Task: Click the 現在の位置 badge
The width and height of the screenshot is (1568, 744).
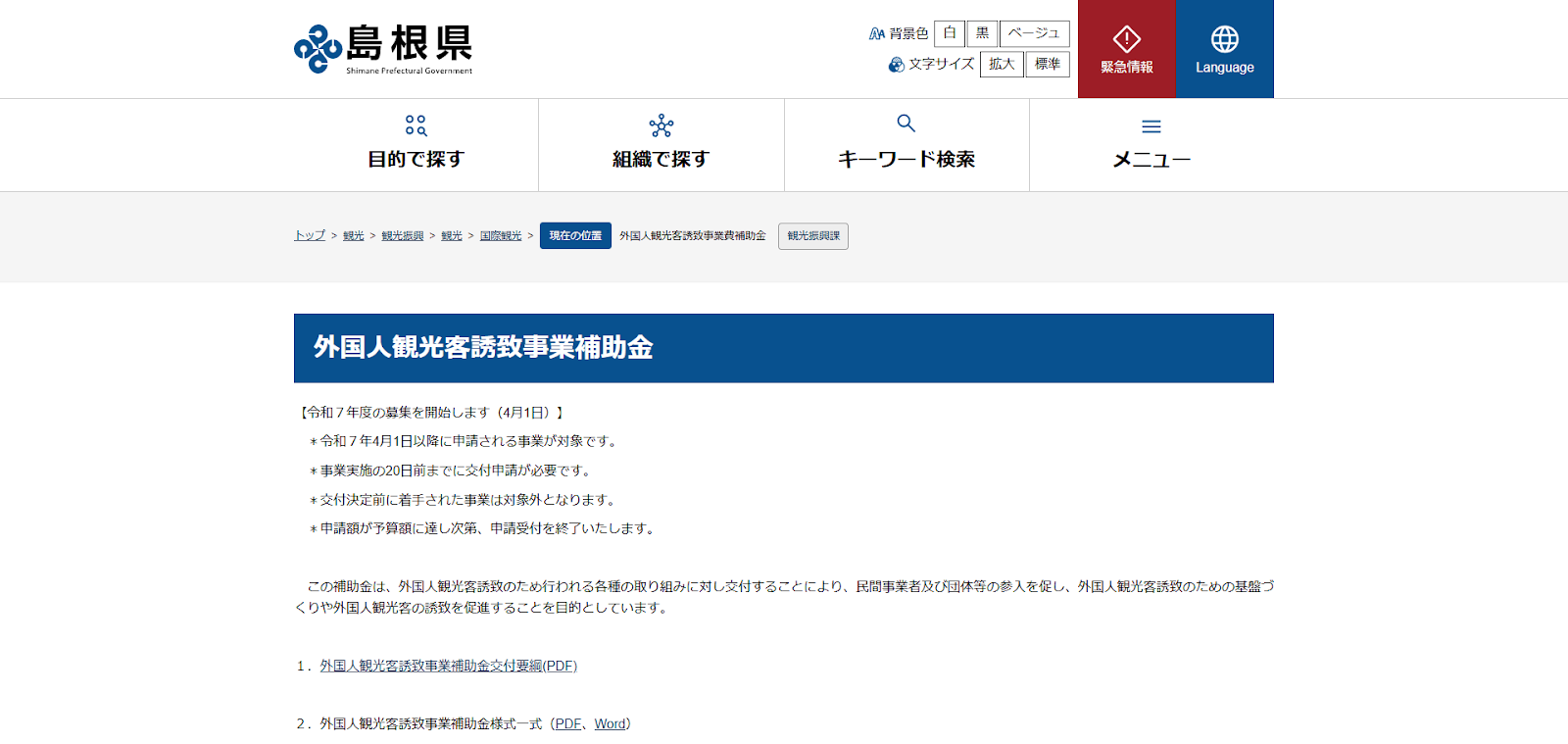Action: pyautogui.click(x=575, y=236)
